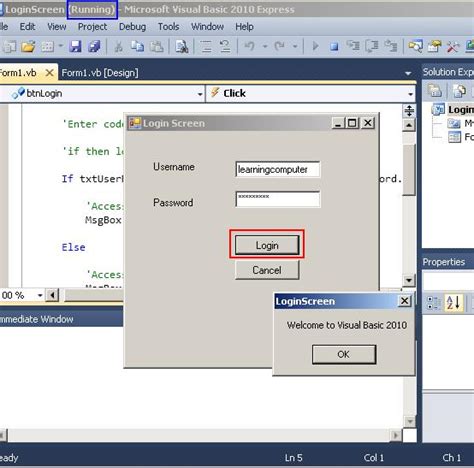Click the Else keyword in code
This screenshot has width=474, height=468.
click(73, 247)
